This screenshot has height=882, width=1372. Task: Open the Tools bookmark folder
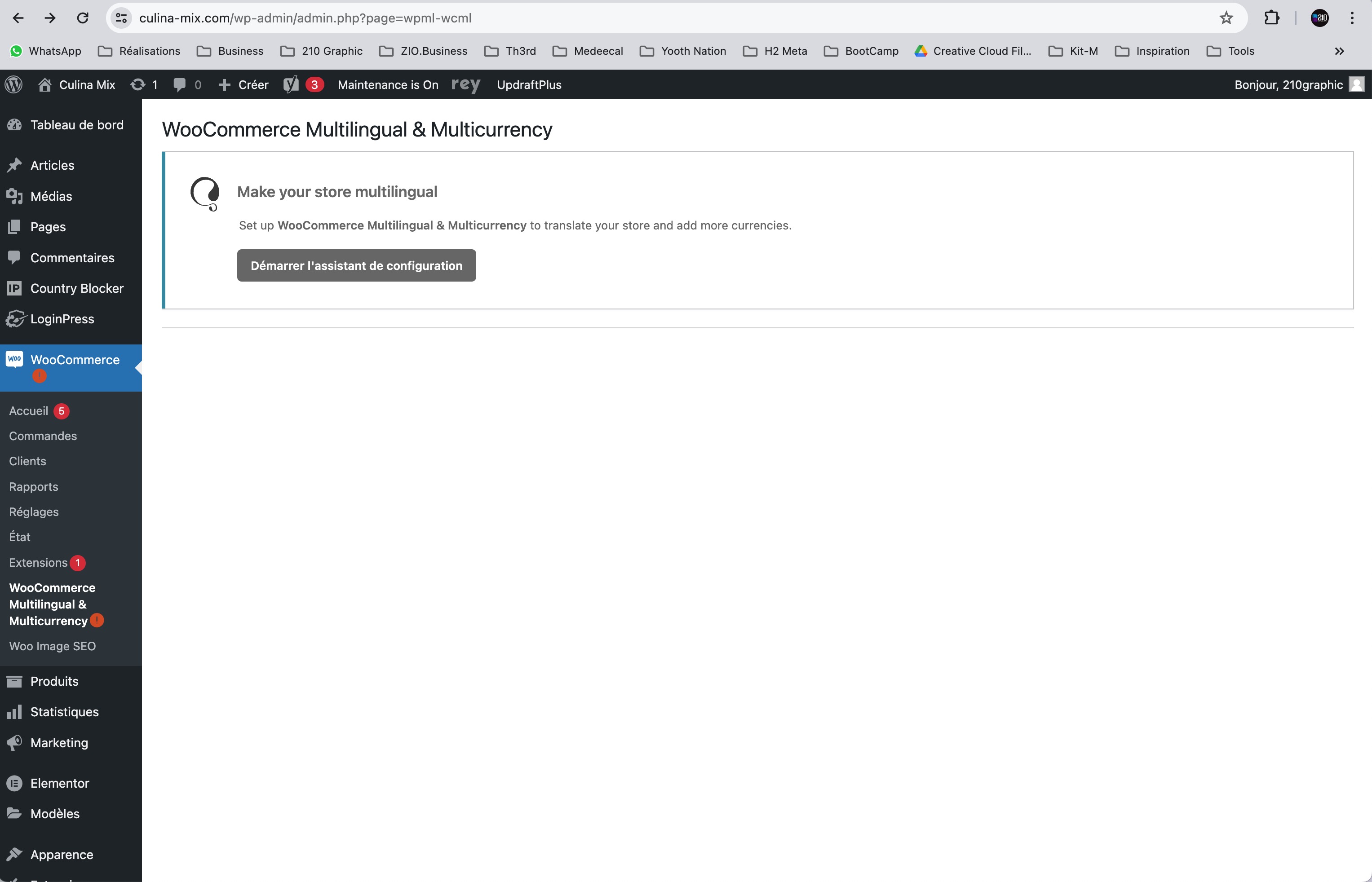1230,51
